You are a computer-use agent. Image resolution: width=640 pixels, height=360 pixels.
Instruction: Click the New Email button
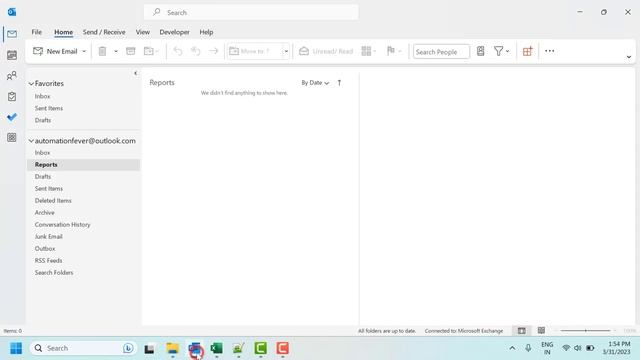pyautogui.click(x=56, y=51)
